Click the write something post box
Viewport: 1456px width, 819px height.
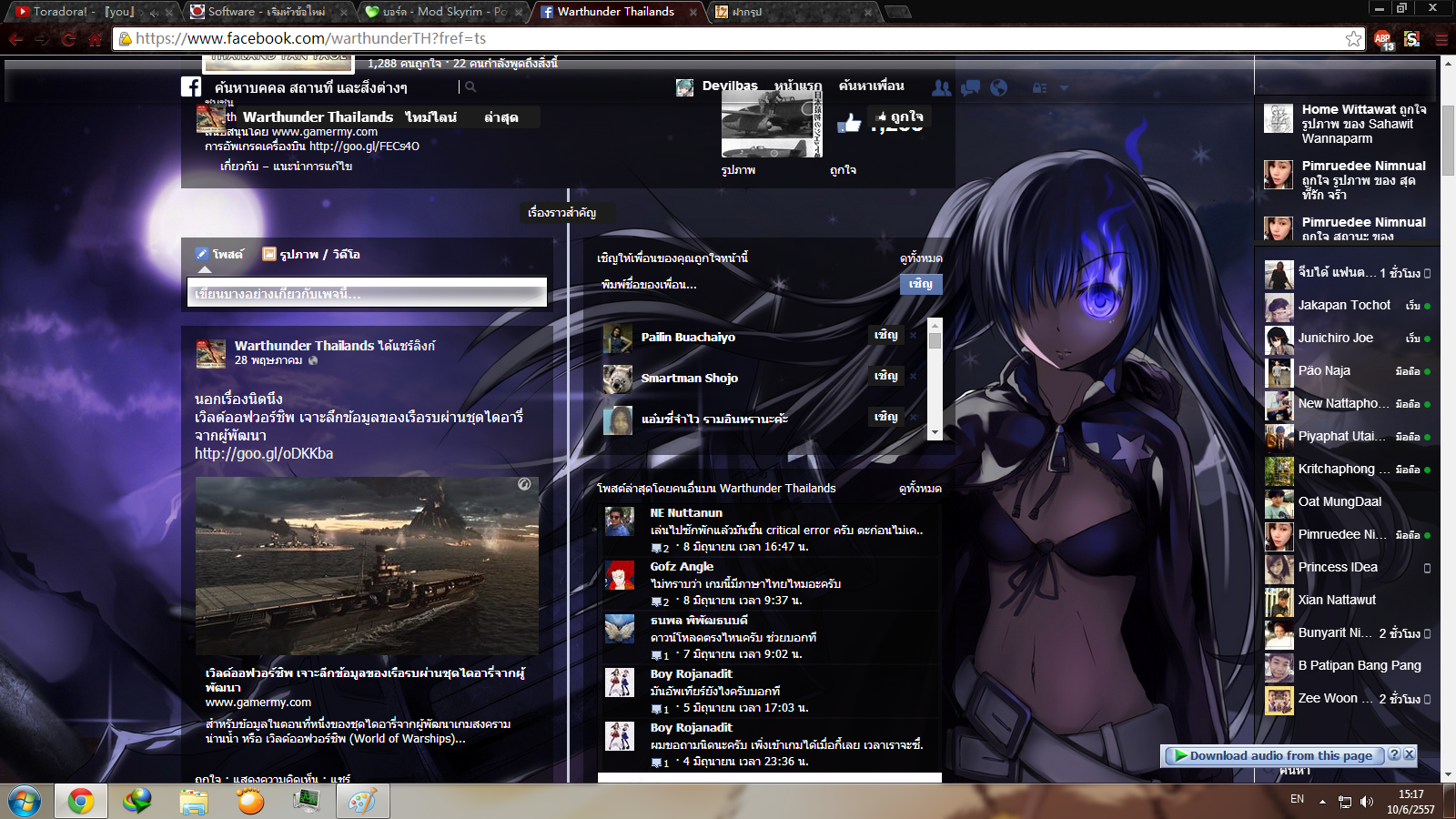(x=367, y=293)
